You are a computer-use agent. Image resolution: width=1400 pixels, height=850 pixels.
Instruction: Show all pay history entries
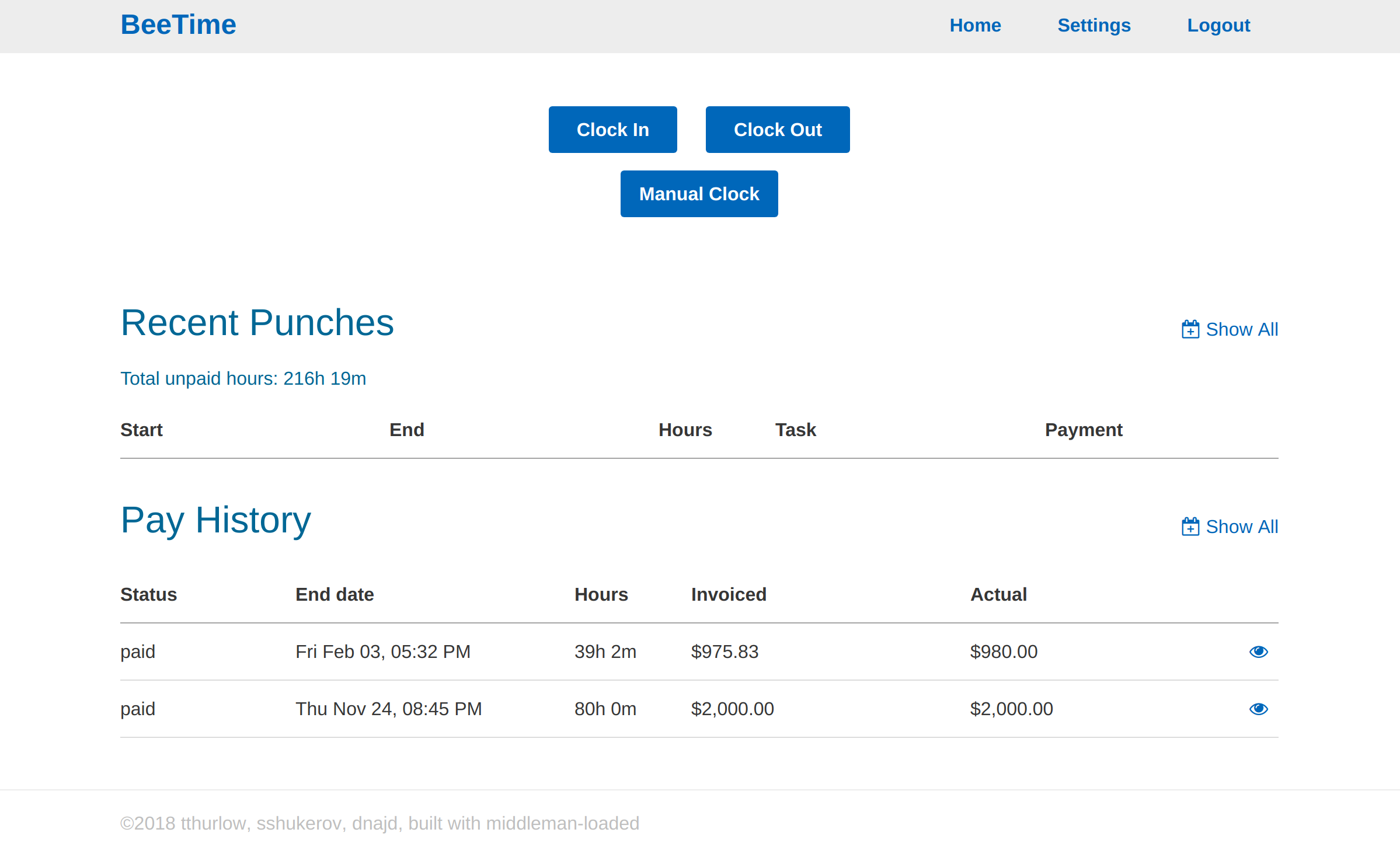pyautogui.click(x=1230, y=527)
